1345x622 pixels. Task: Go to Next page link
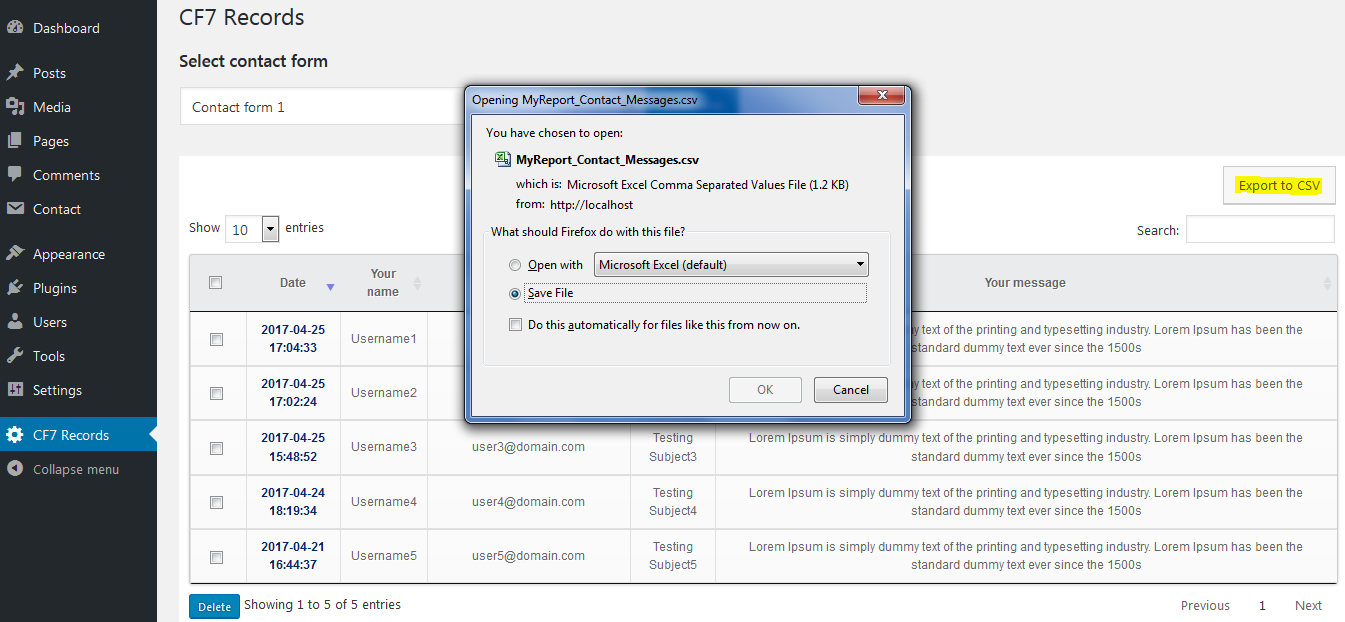(x=1308, y=605)
